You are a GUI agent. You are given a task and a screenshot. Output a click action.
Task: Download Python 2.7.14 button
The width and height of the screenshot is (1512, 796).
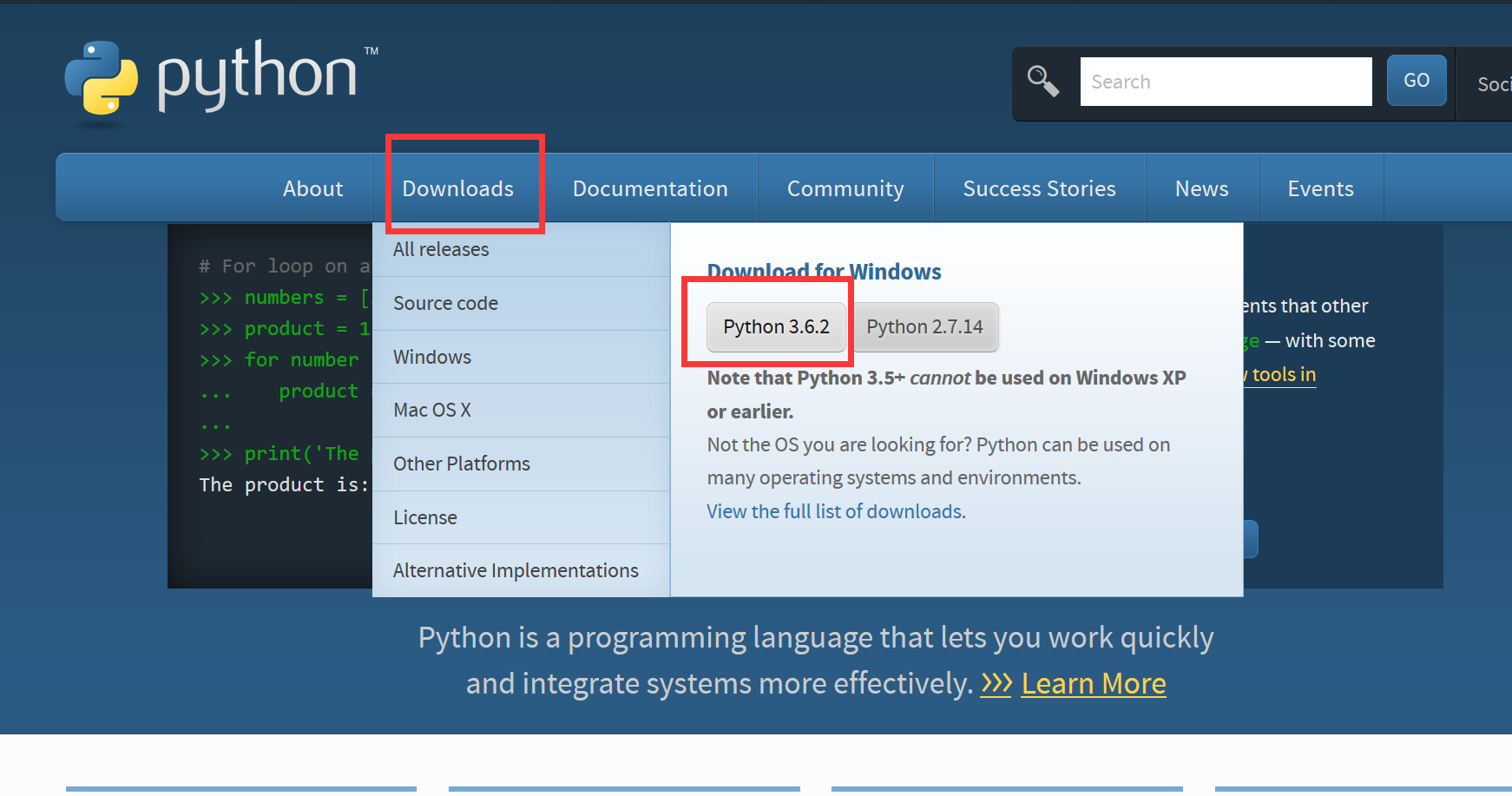(x=924, y=326)
